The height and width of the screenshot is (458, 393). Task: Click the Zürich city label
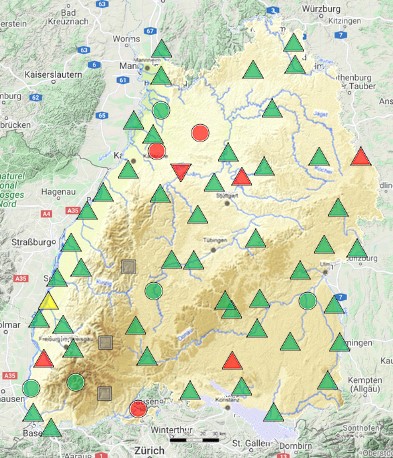point(149,451)
